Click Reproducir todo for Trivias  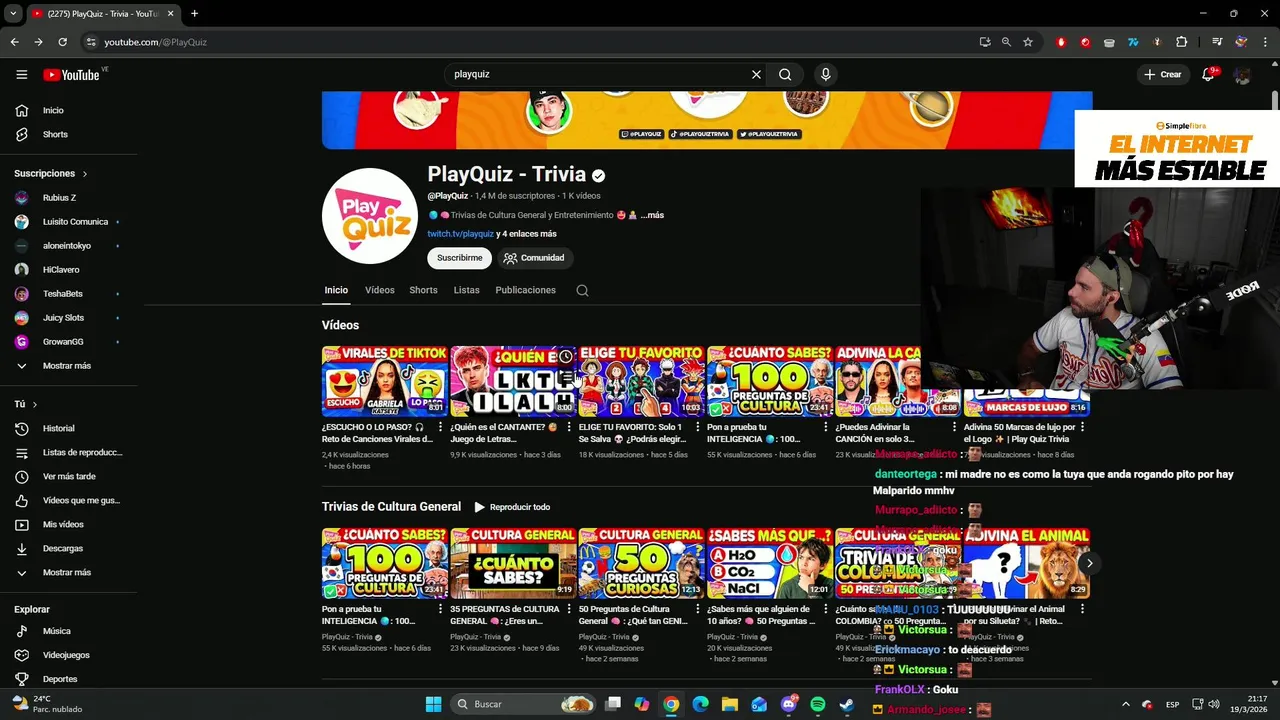pyautogui.click(x=512, y=507)
